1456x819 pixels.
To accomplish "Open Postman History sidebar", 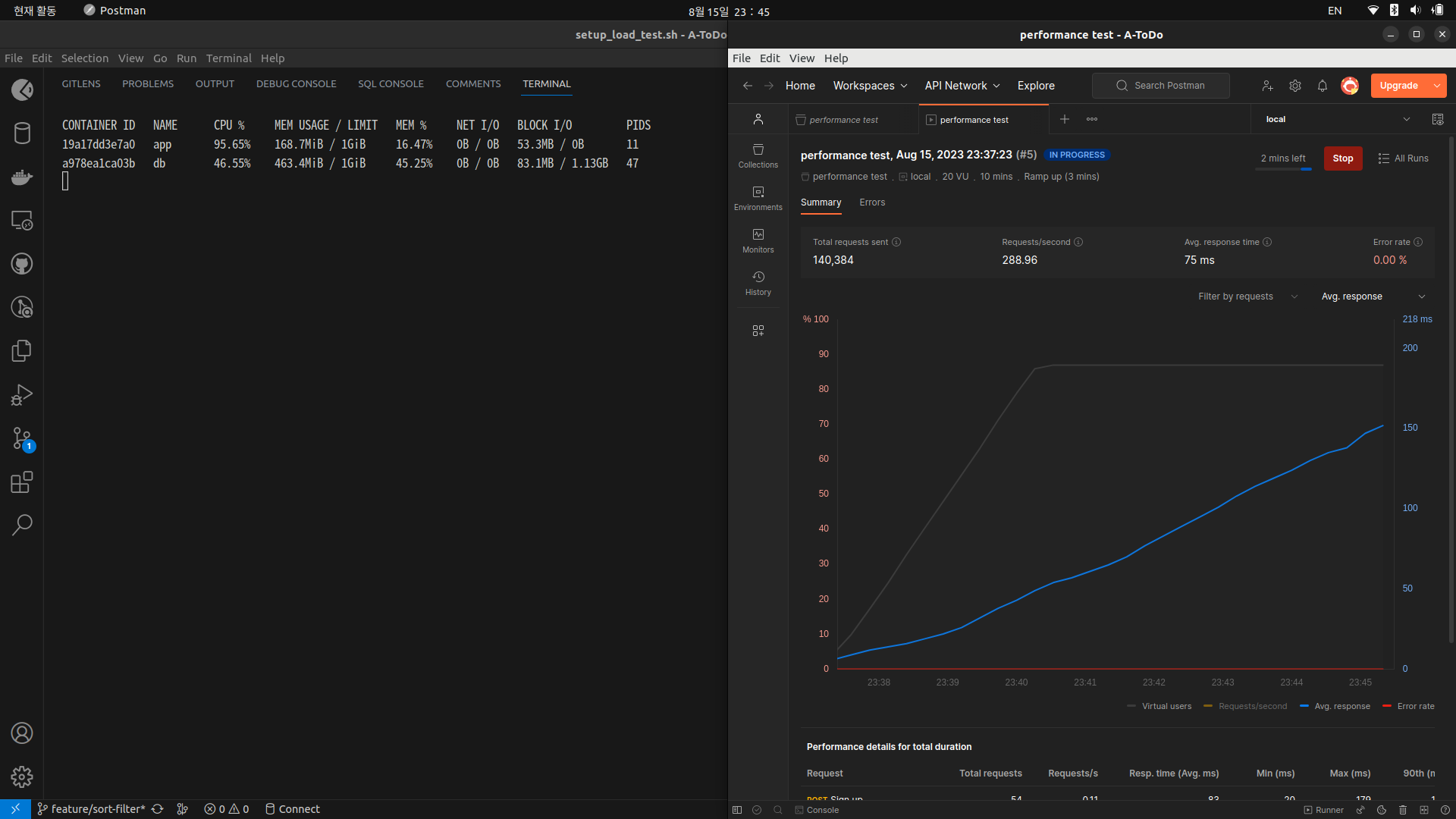I will point(758,283).
